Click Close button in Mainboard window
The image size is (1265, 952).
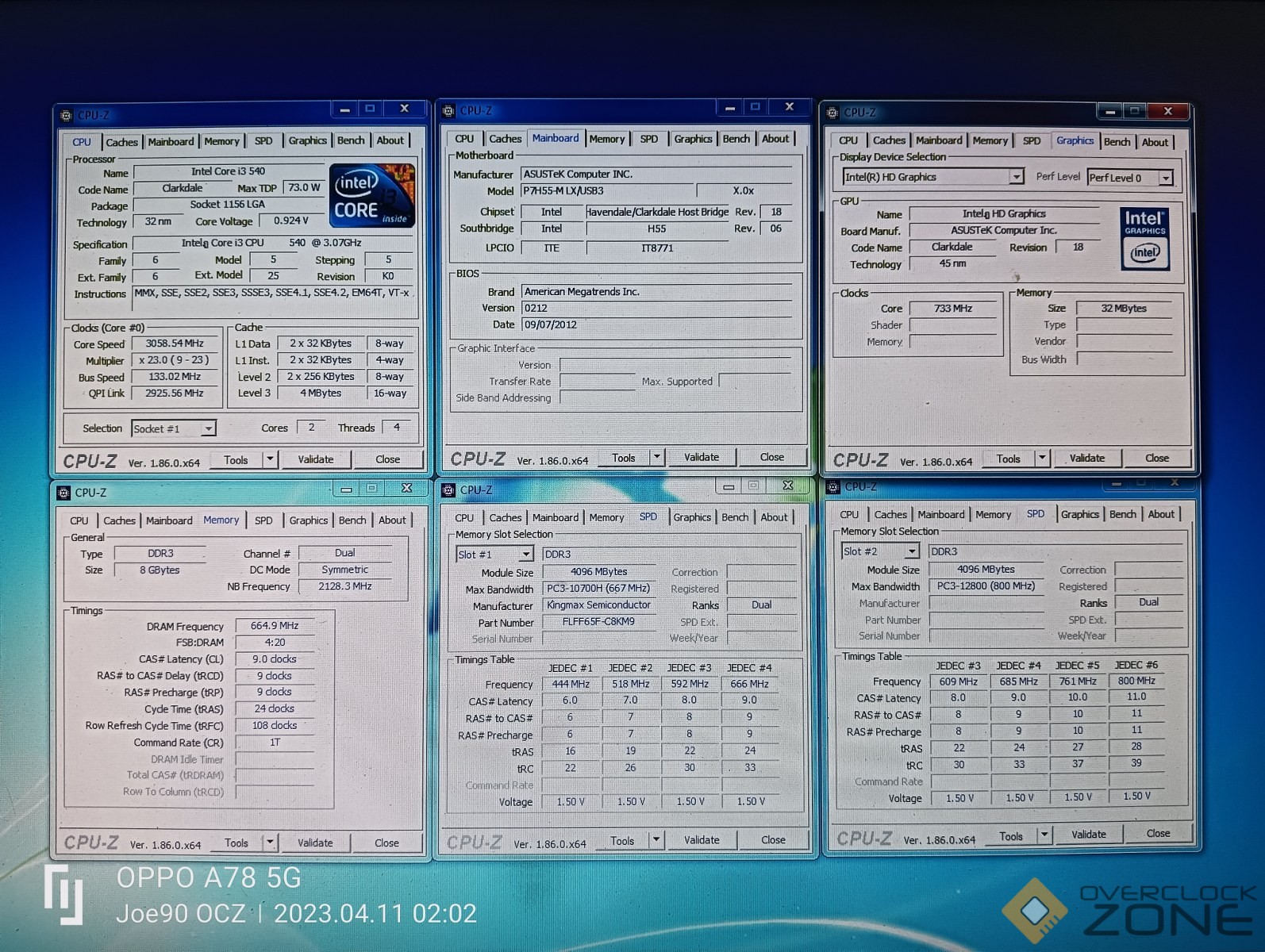772,458
